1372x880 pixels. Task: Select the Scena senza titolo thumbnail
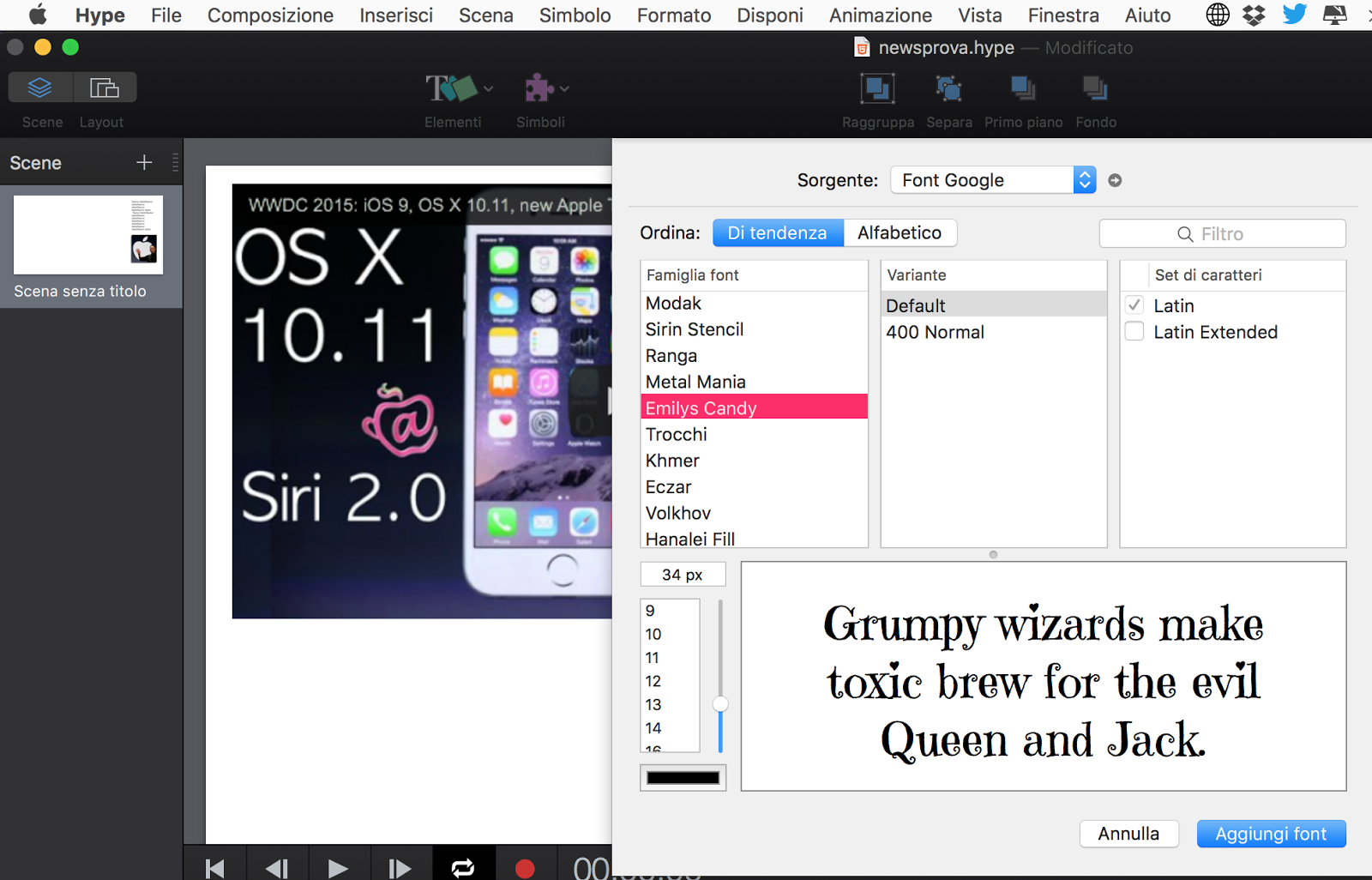88,235
